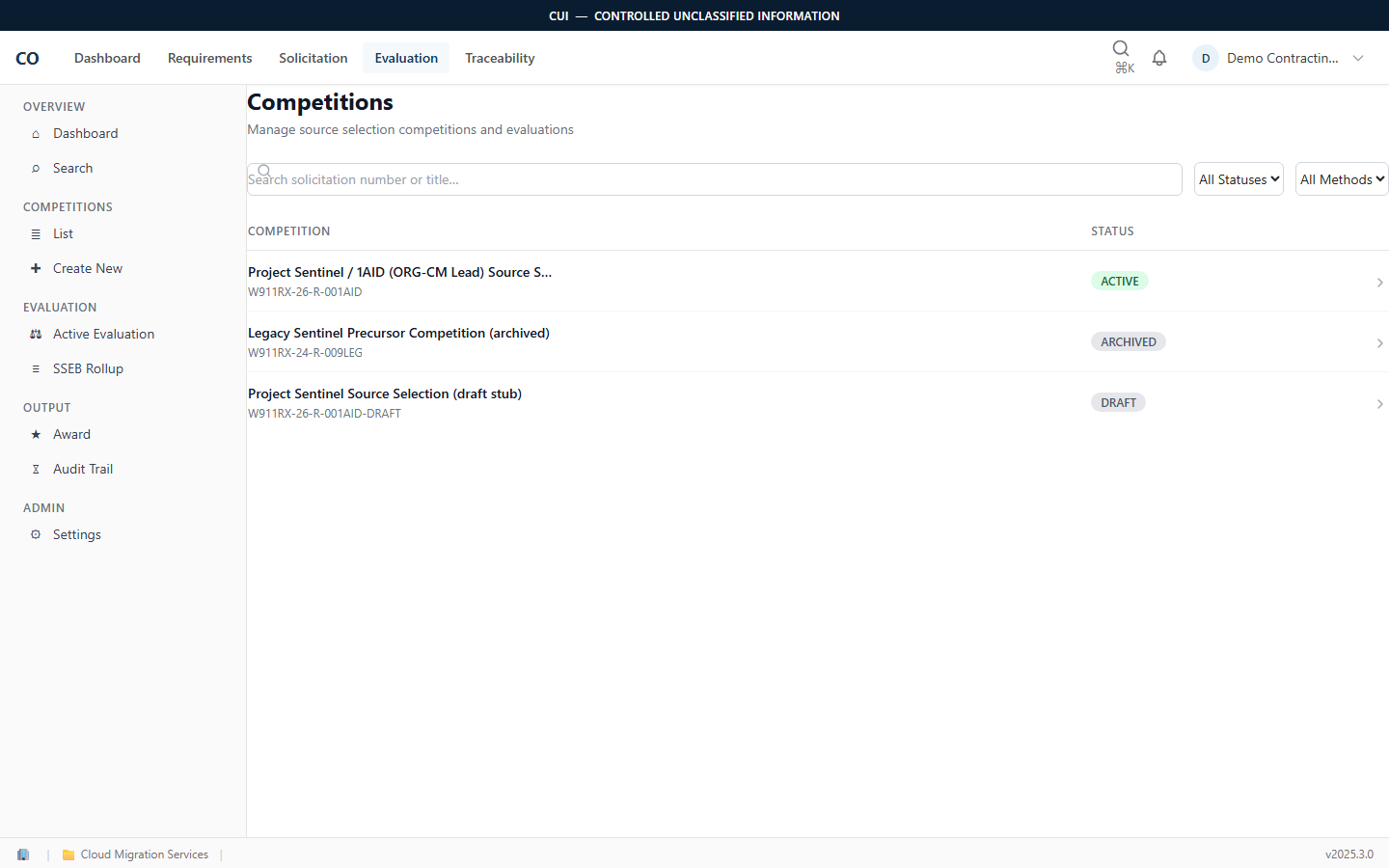Click solicitation number W911RX-26-R-001AID-DRAFT
Viewport: 1389px width, 868px height.
(x=324, y=414)
